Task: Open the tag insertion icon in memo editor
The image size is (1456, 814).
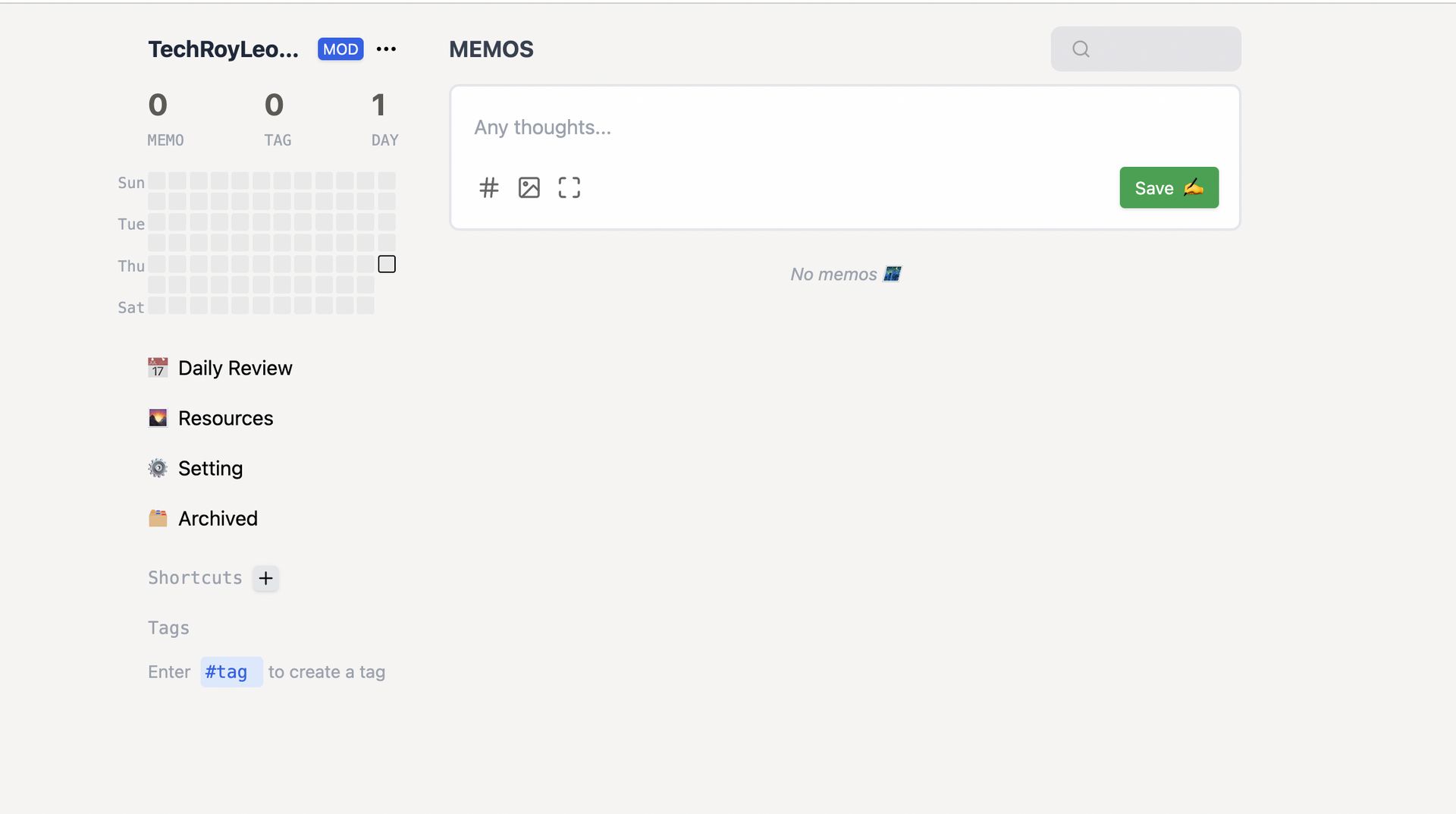Action: point(489,187)
